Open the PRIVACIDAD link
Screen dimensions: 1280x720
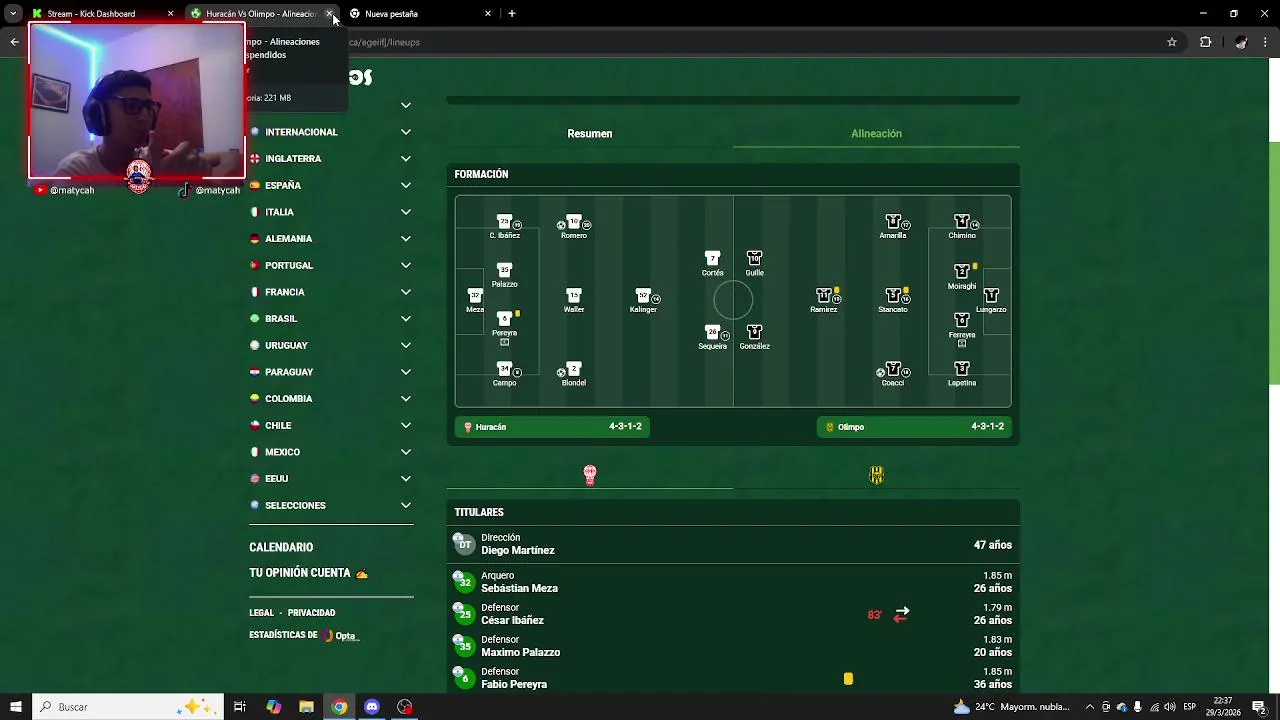[x=312, y=613]
